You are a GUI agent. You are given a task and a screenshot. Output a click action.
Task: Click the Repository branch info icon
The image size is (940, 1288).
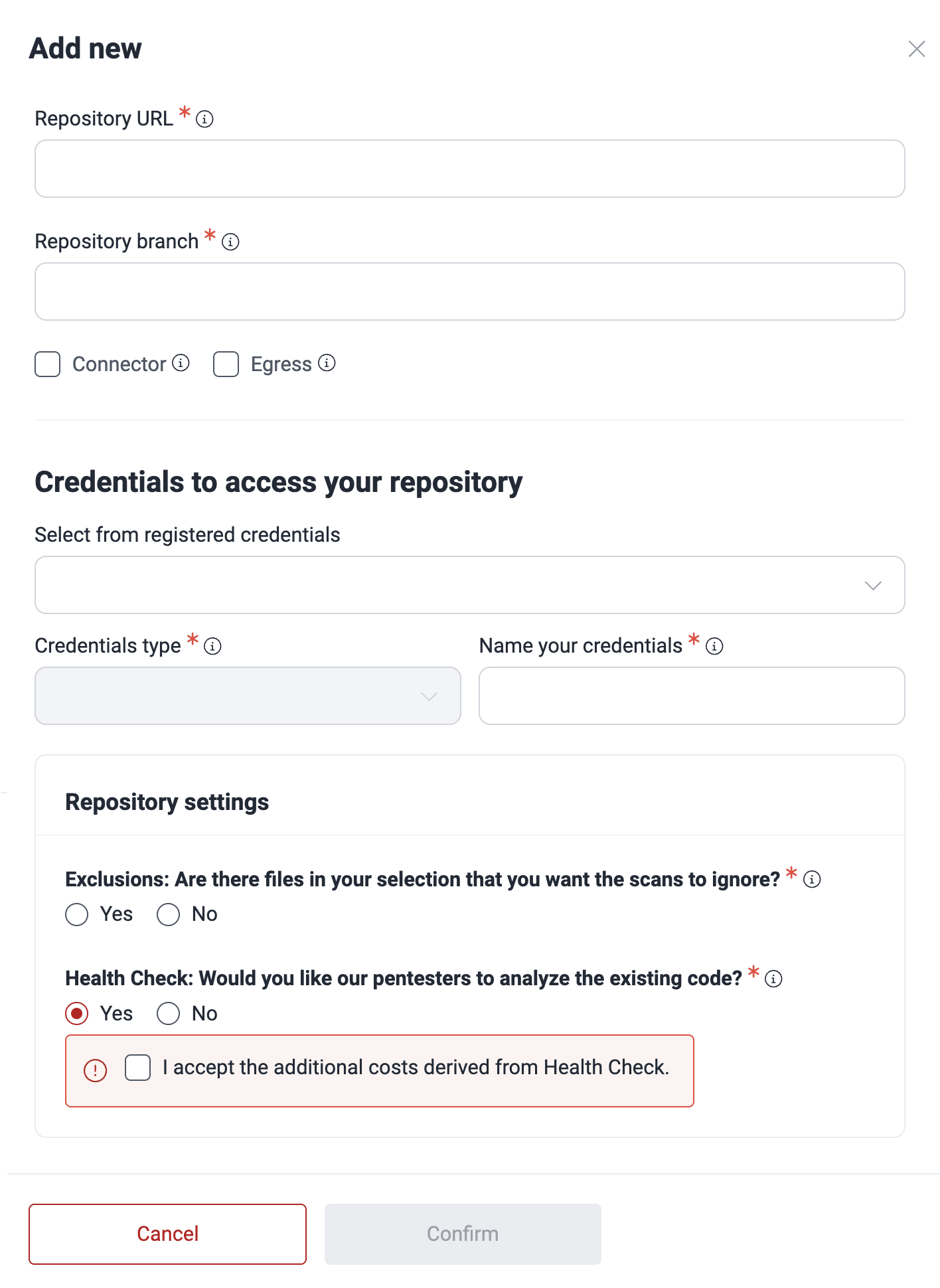(230, 242)
